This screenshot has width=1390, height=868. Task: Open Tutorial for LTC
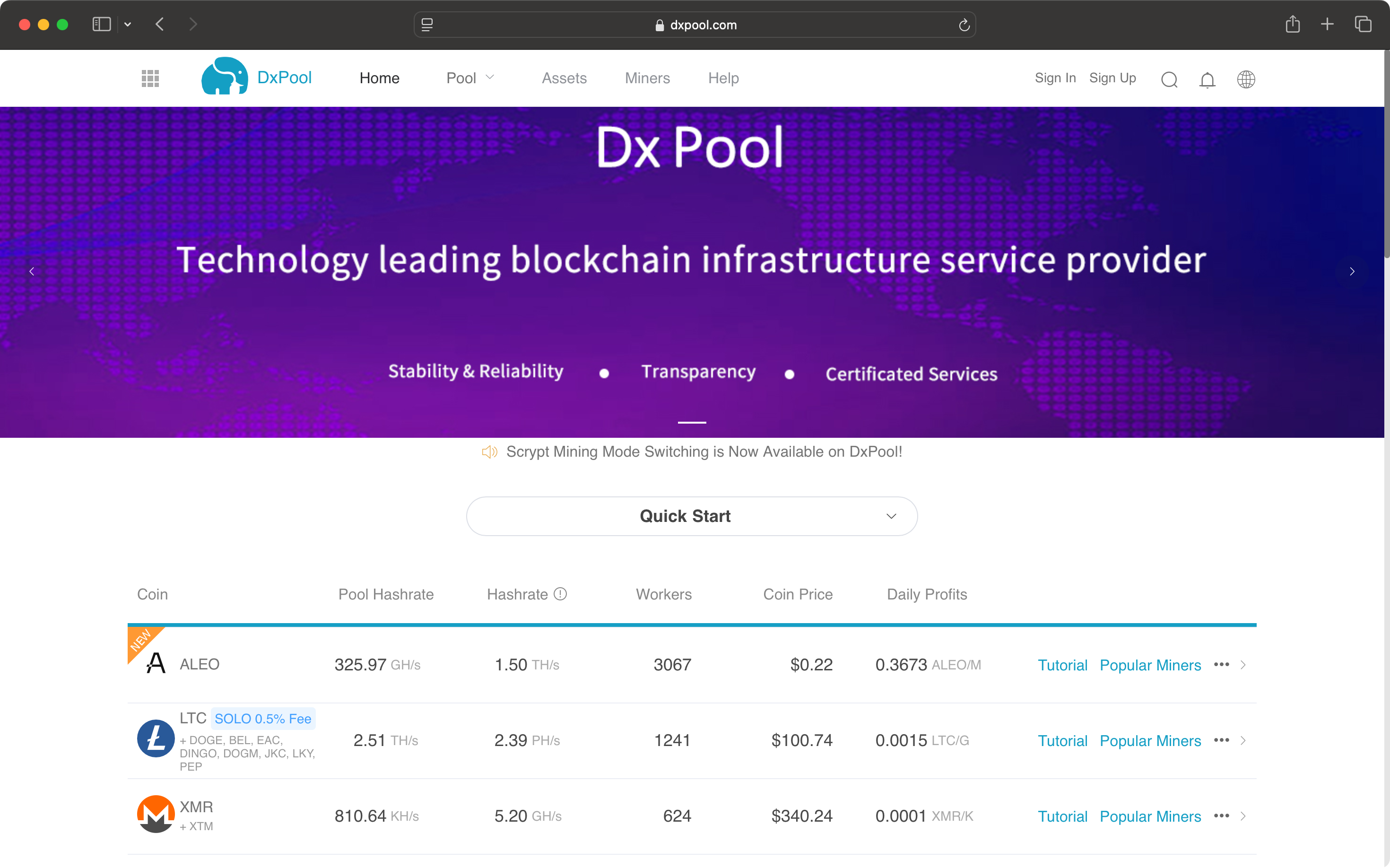(1062, 740)
